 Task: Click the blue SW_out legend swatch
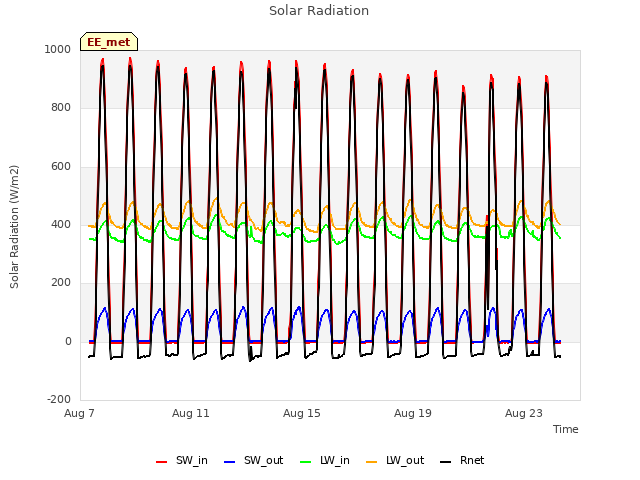point(230,462)
